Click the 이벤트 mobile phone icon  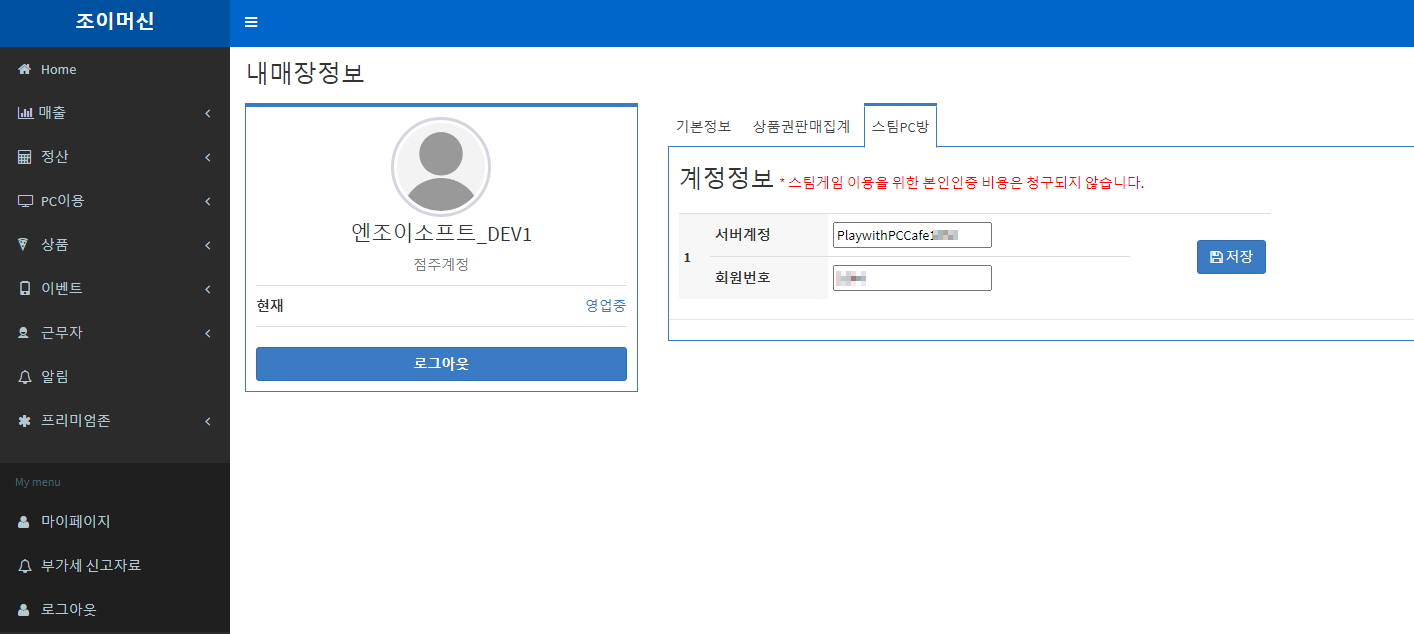pos(25,289)
